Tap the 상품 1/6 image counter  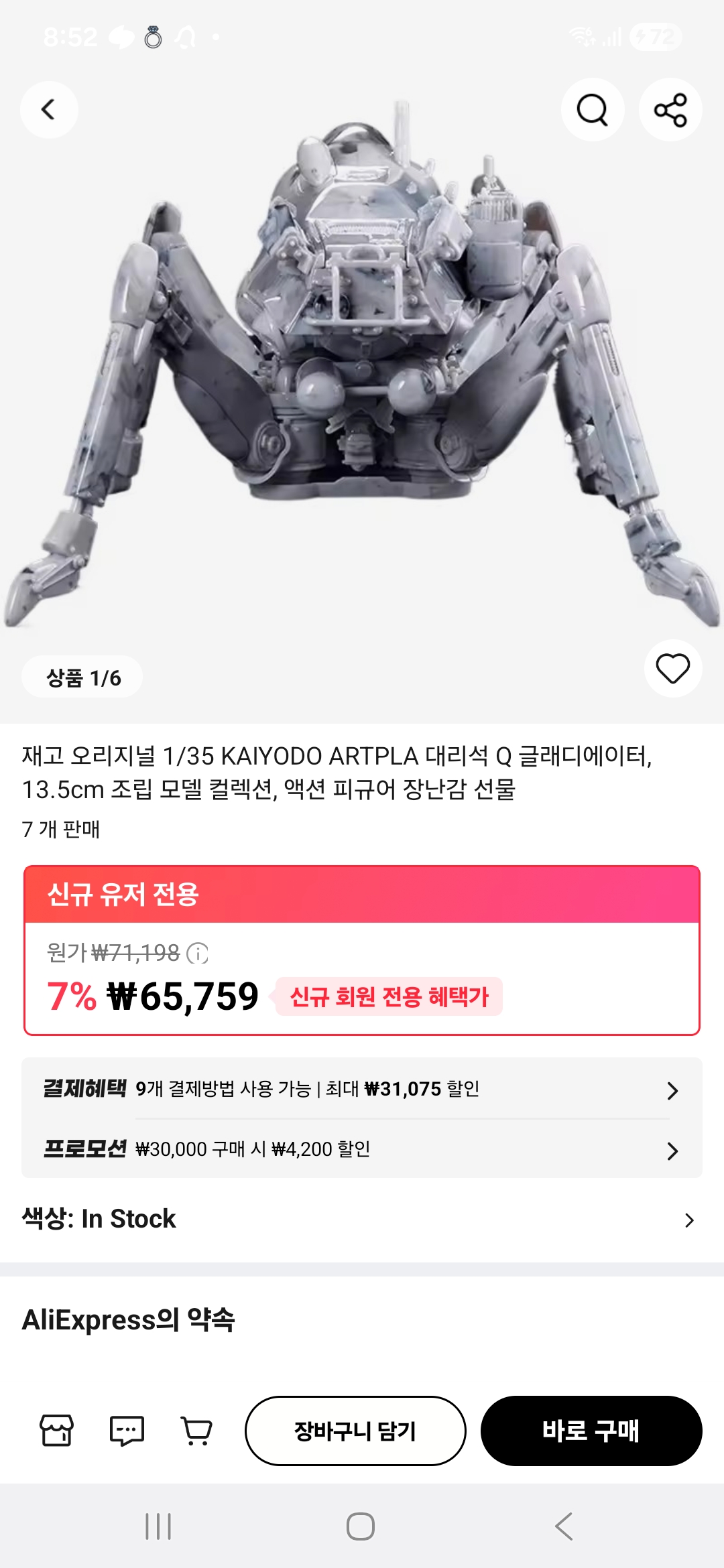pos(82,677)
